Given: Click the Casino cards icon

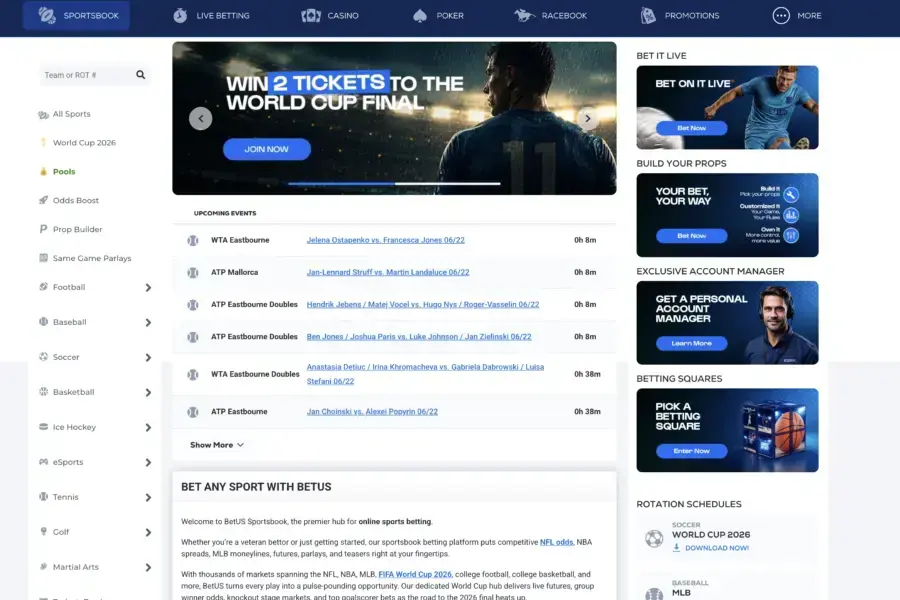Looking at the screenshot, I should point(311,16).
